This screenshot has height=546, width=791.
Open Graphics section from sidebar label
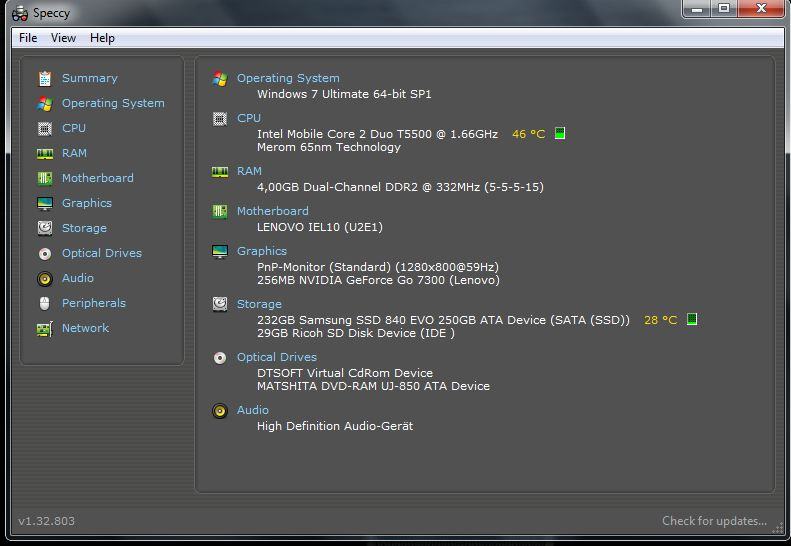tap(87, 203)
